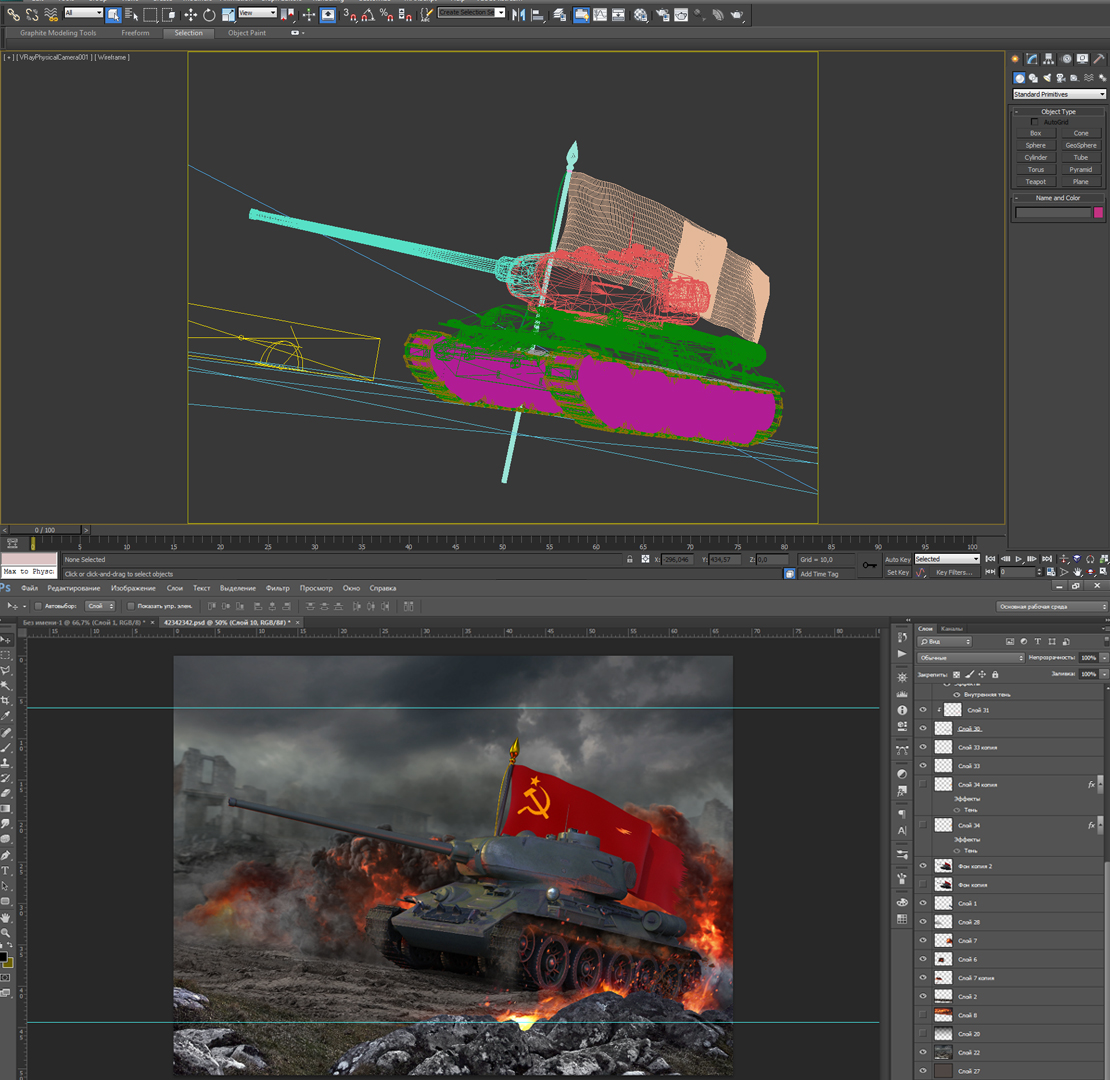This screenshot has height=1080, width=1110.
Task: Select the Hand tool in Photoshop toolbox
Action: tap(6, 917)
